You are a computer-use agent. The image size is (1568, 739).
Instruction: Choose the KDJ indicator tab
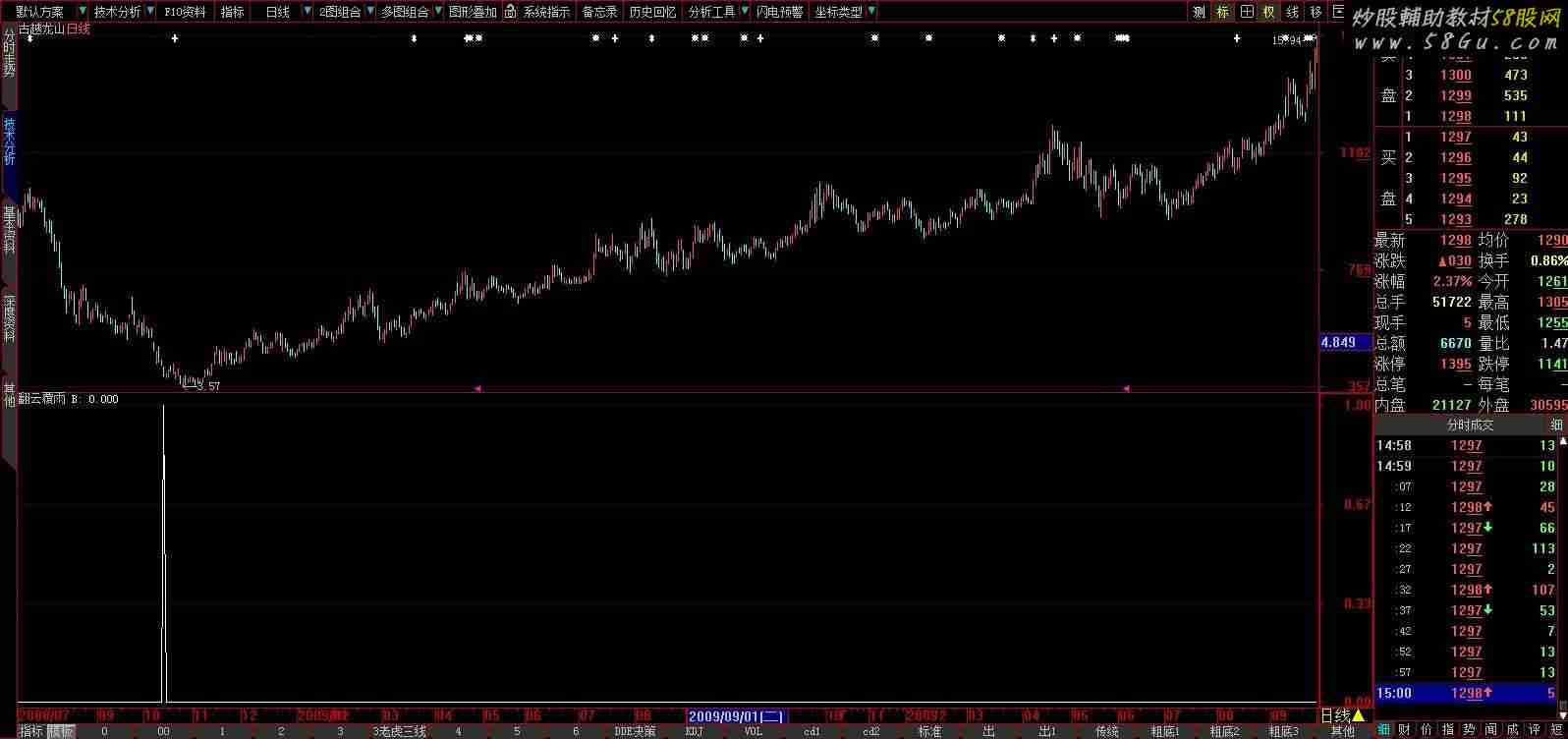click(x=694, y=731)
